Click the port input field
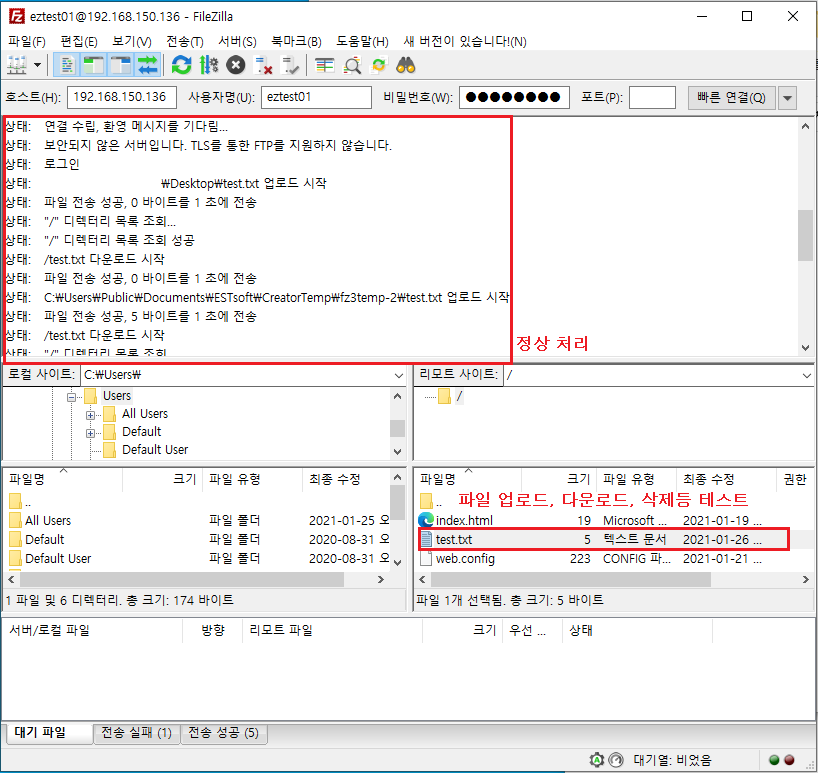818x773 pixels. [x=652, y=97]
